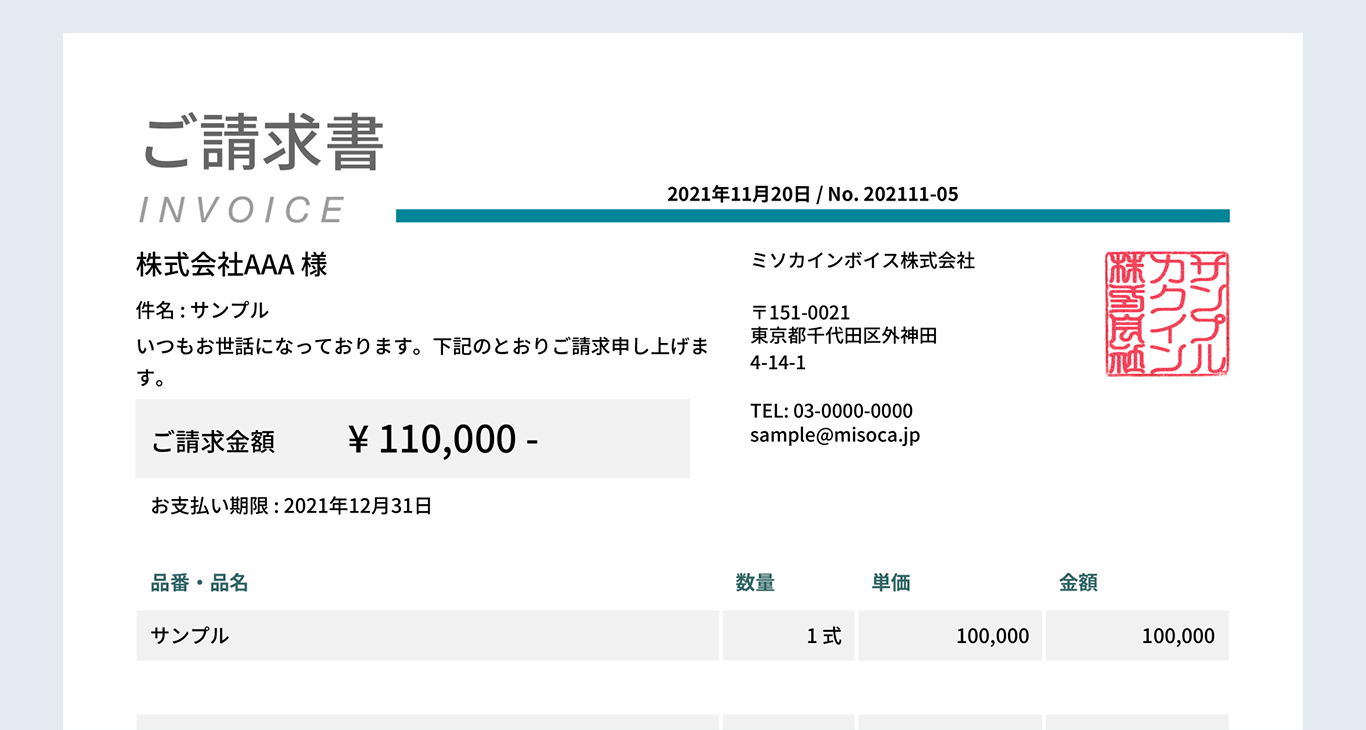Click the ご請求書 title heading
The height and width of the screenshot is (730, 1366).
[264, 144]
